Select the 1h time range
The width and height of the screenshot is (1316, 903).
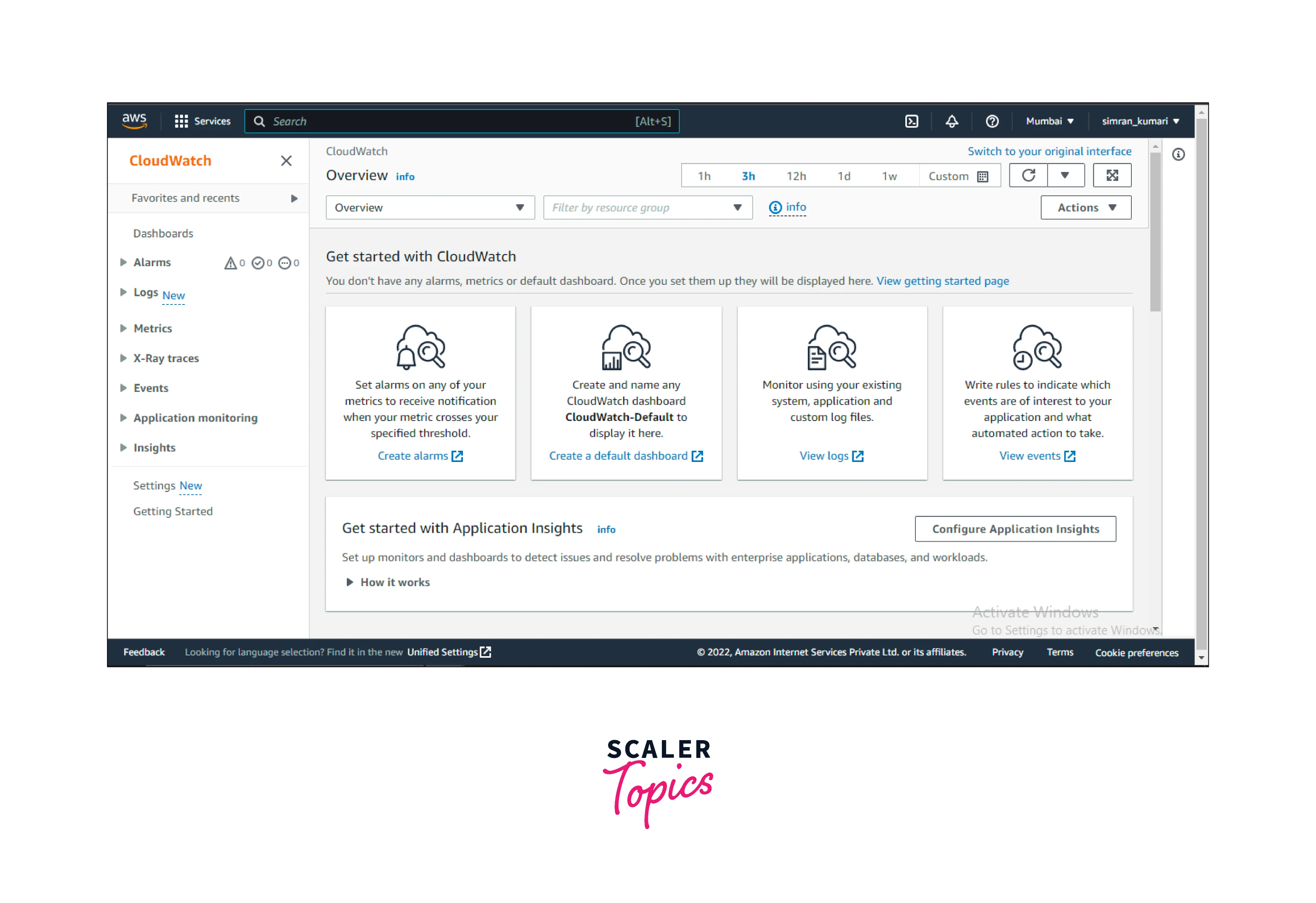[704, 176]
